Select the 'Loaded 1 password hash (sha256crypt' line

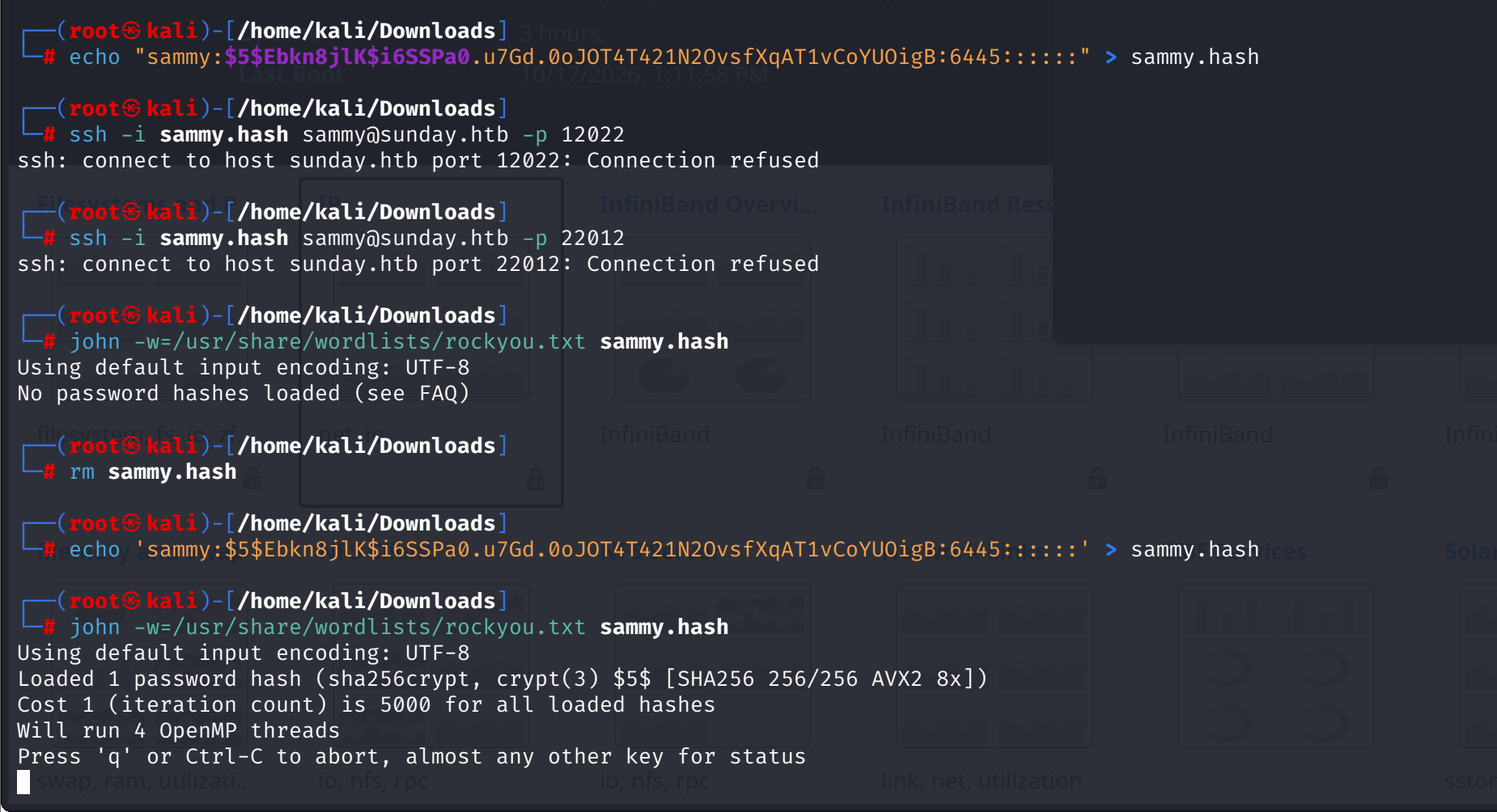(x=503, y=679)
